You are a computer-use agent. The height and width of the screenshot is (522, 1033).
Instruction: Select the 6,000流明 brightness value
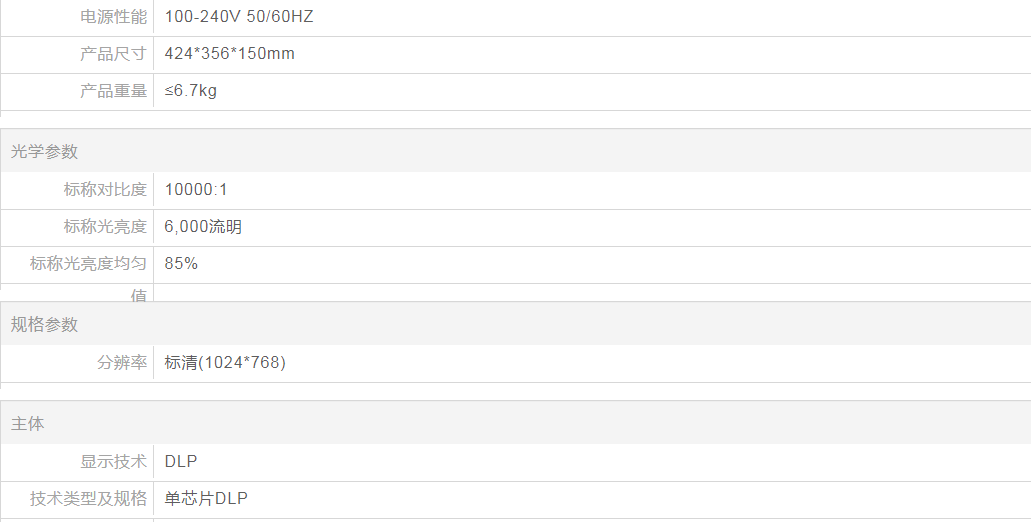(x=203, y=227)
